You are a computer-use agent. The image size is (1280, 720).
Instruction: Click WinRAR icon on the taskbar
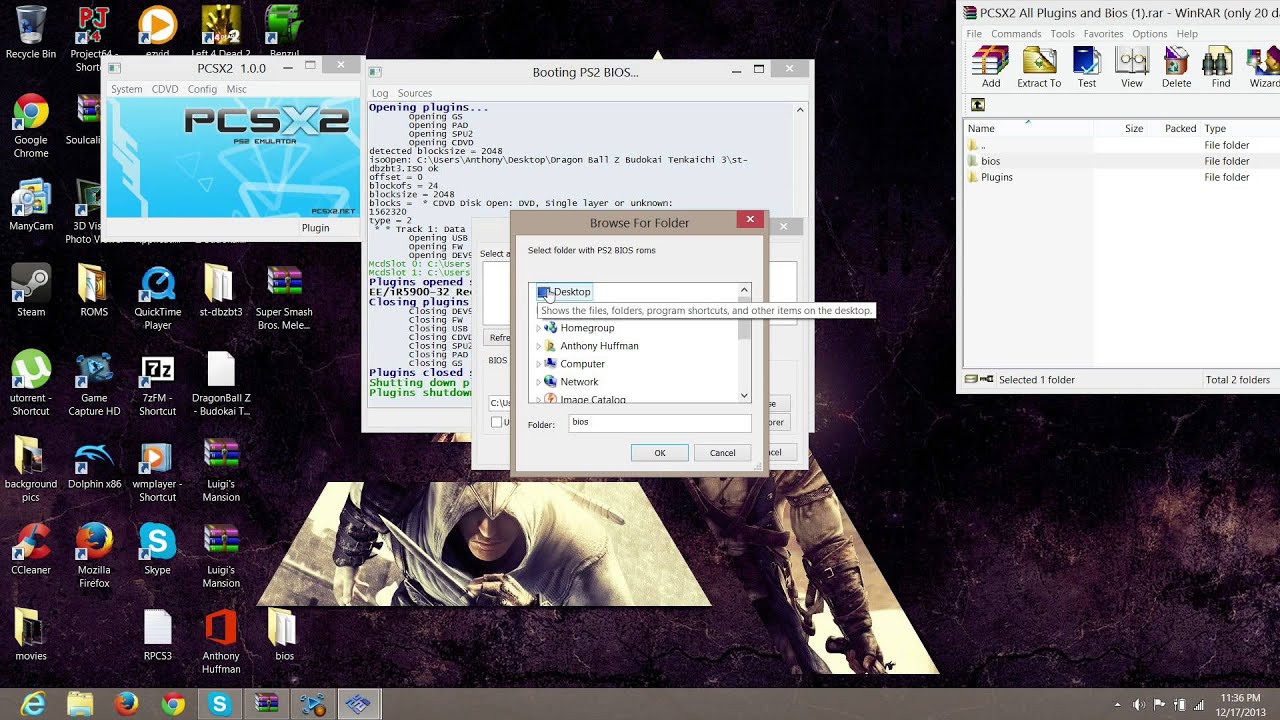266,704
